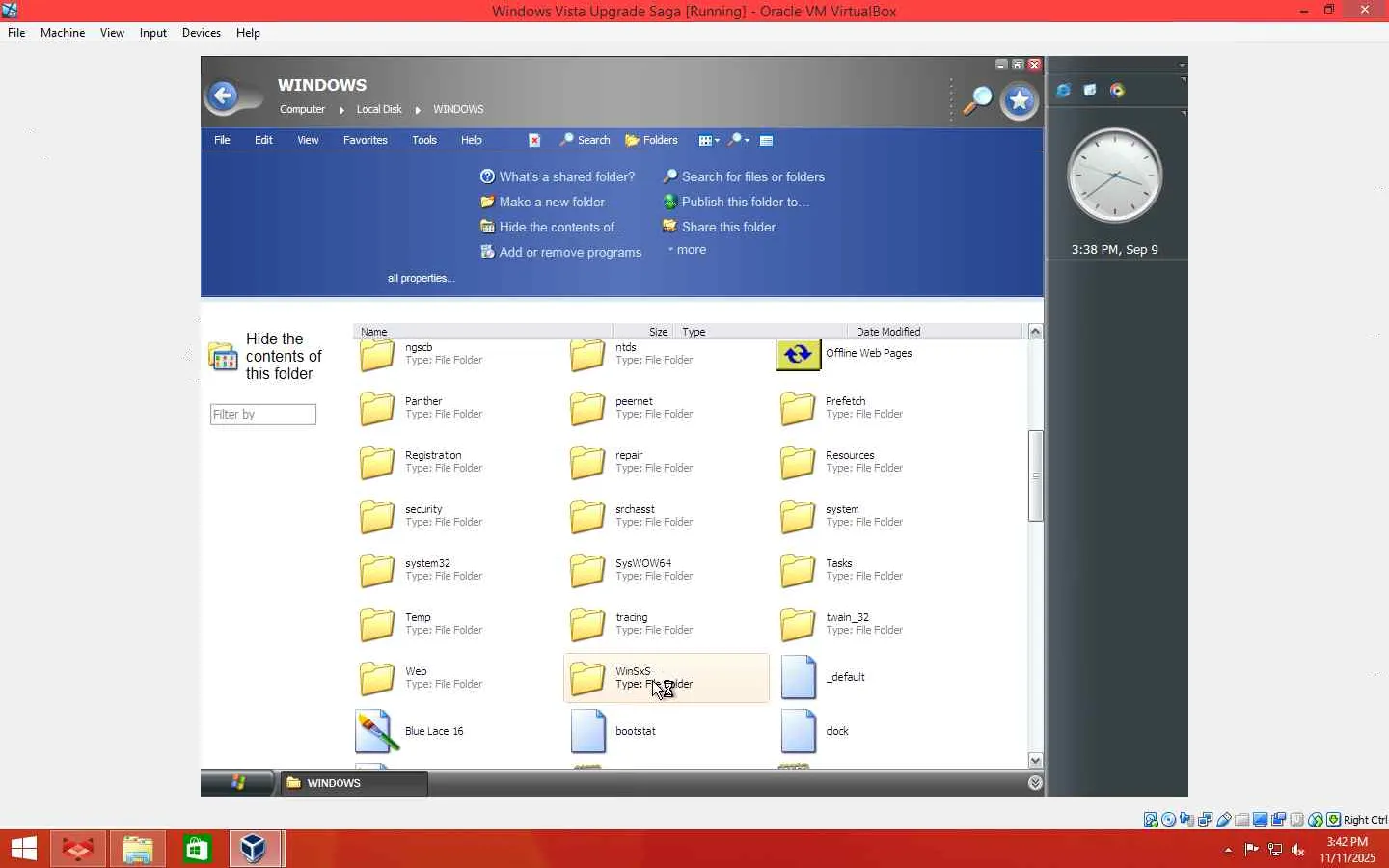Select the Prefetch folder icon
This screenshot has width=1389, height=868.
(x=798, y=408)
